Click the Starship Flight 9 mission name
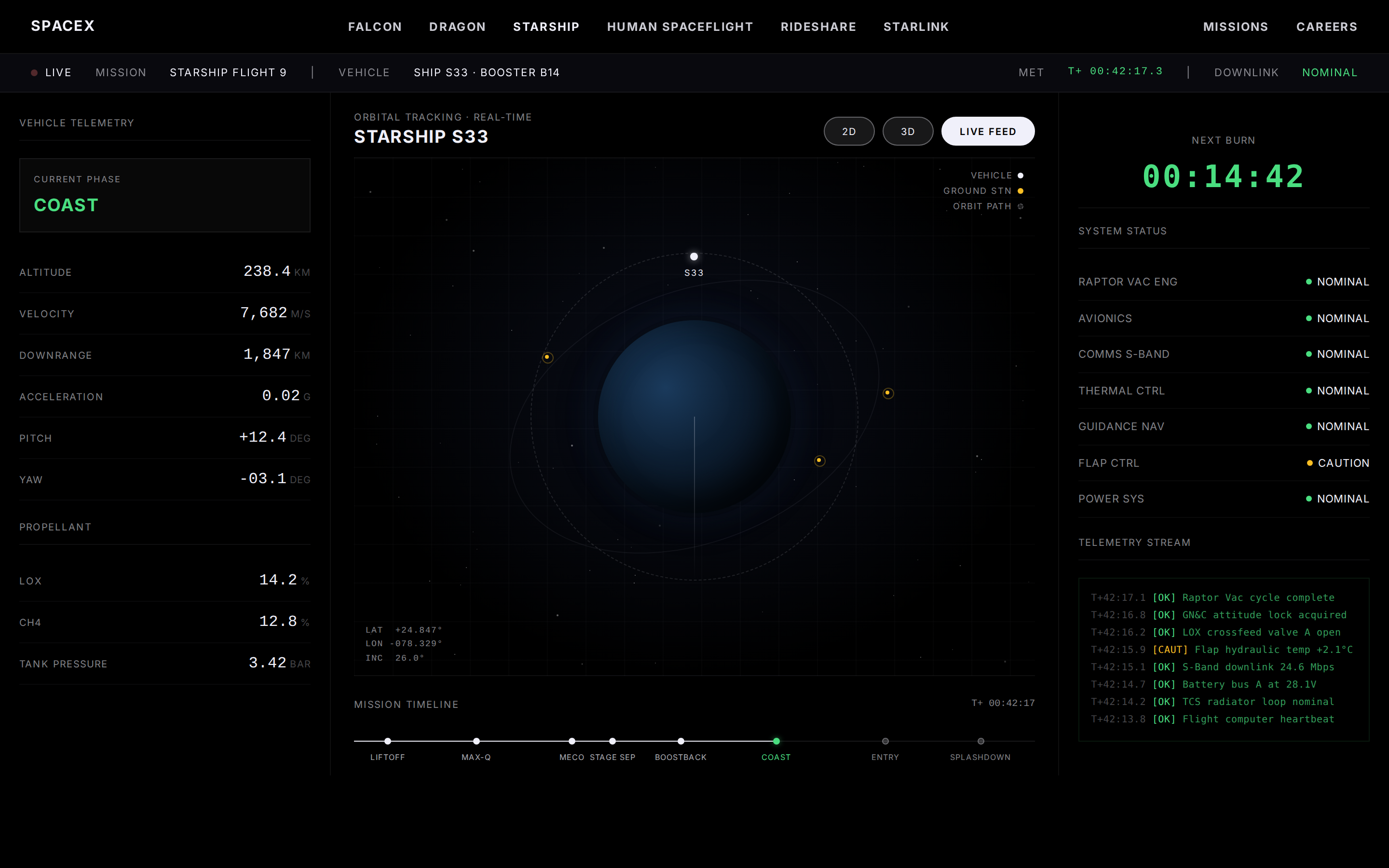The image size is (1389, 868). [228, 73]
